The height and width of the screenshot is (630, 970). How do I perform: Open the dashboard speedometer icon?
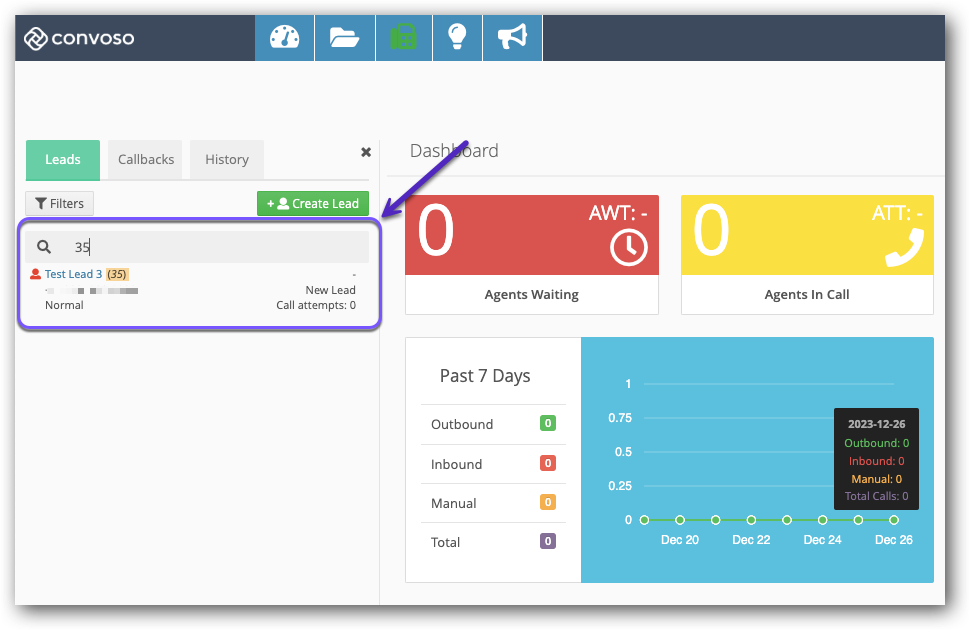click(284, 38)
